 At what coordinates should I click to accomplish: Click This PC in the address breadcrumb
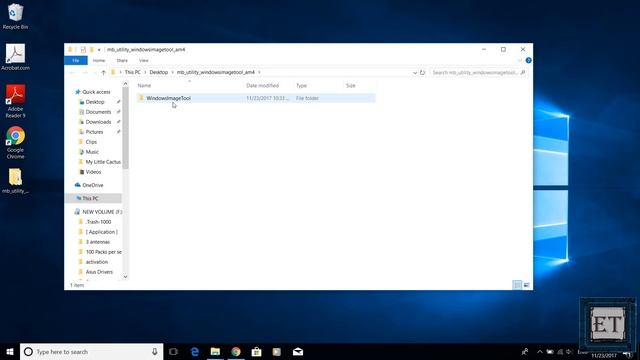point(133,72)
